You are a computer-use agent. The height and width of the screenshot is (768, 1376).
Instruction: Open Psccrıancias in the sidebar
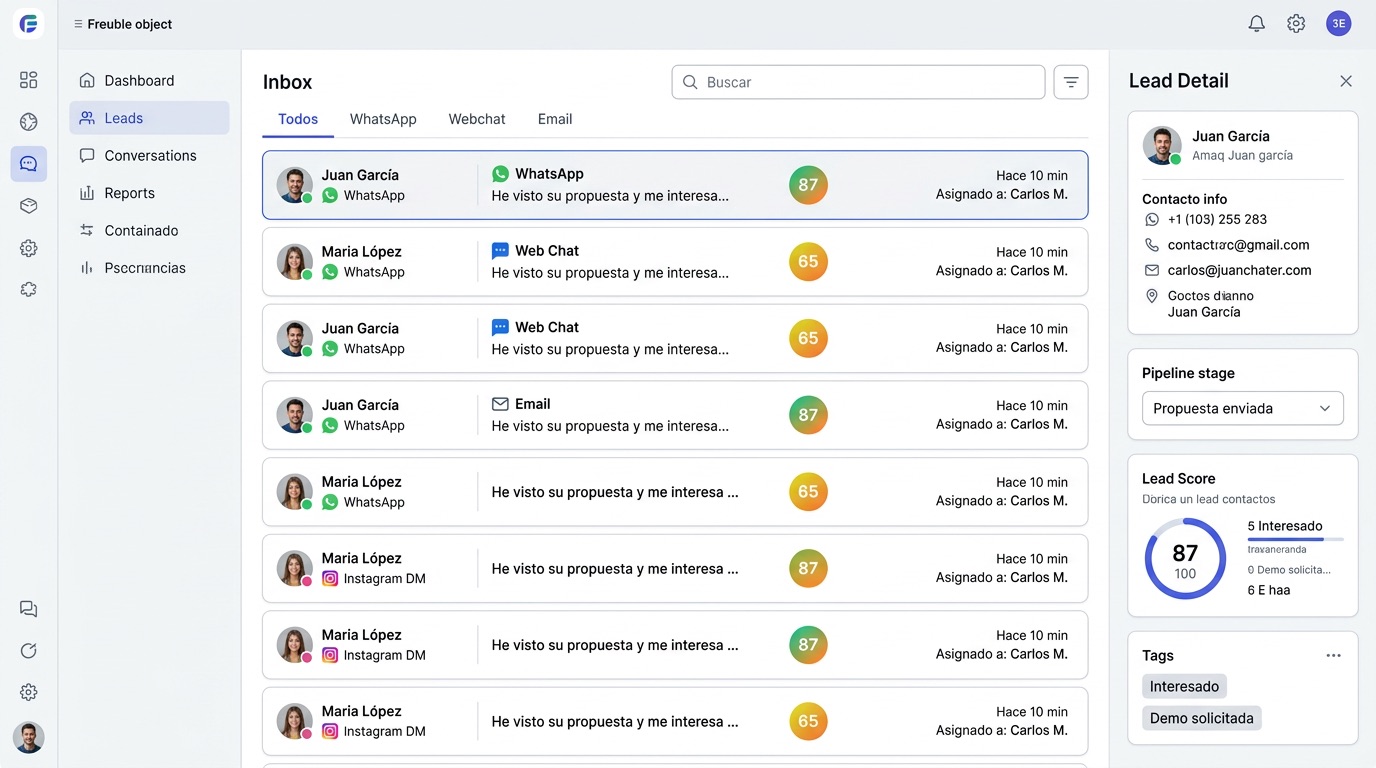pyautogui.click(x=149, y=268)
